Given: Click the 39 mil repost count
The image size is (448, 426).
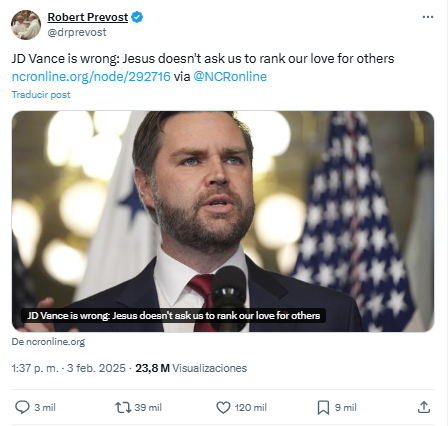Looking at the screenshot, I should coord(148,407).
